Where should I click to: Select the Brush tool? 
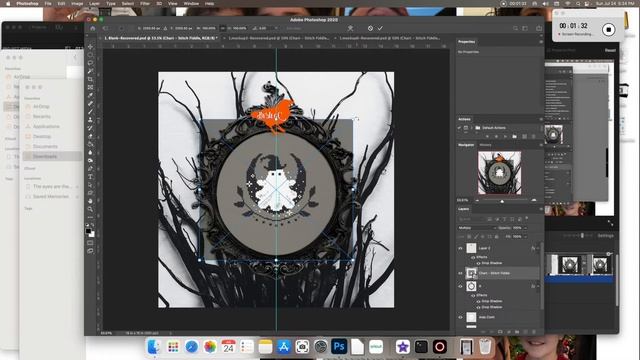(x=90, y=112)
